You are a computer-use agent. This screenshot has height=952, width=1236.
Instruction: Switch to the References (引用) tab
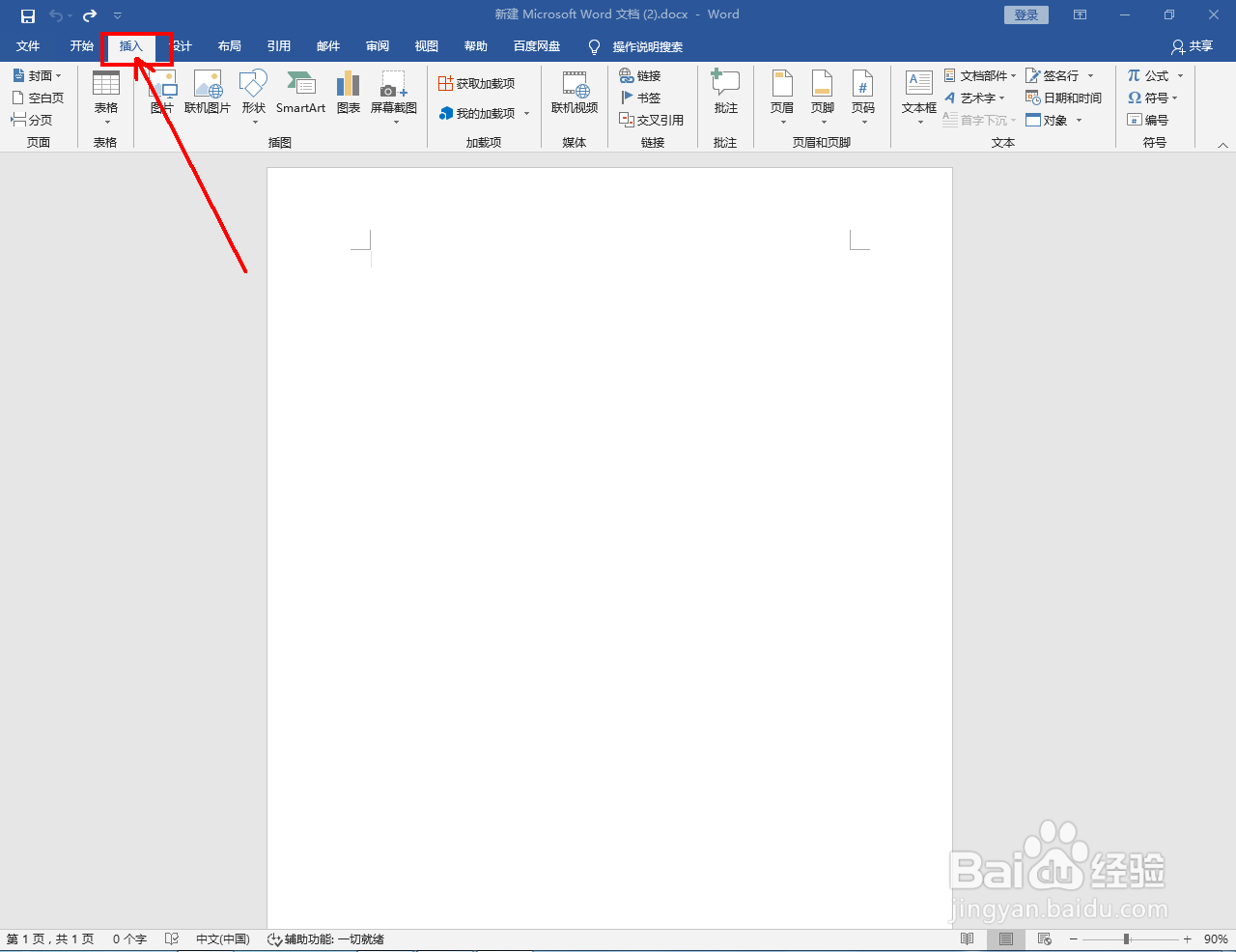click(279, 46)
